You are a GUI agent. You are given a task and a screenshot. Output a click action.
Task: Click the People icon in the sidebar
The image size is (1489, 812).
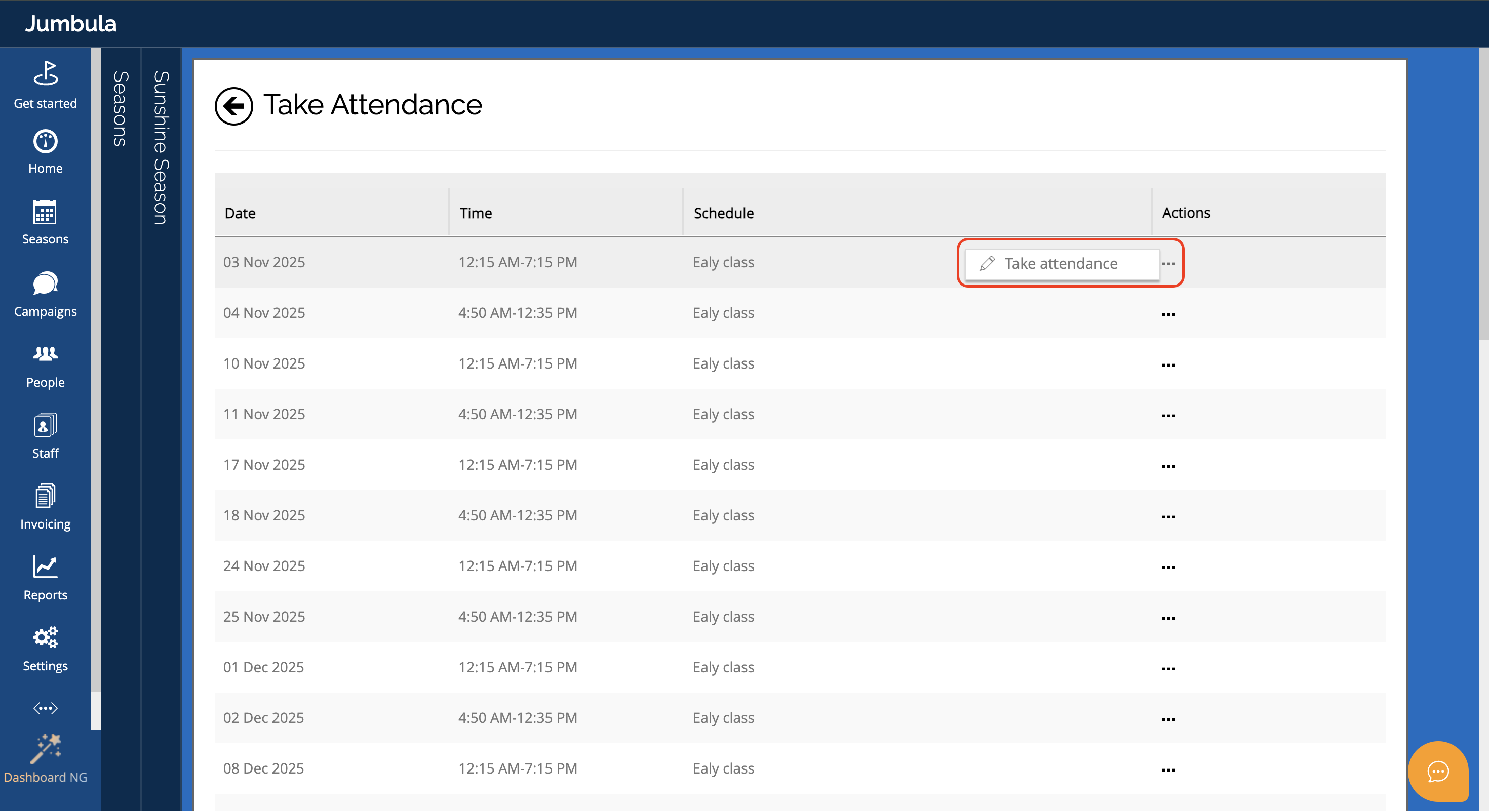pyautogui.click(x=45, y=355)
